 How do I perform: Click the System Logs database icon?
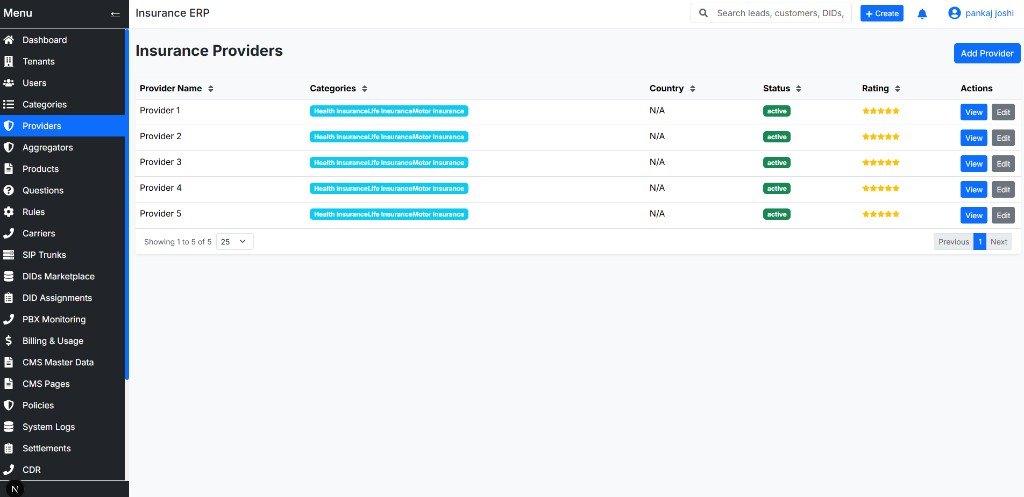pyautogui.click(x=8, y=427)
